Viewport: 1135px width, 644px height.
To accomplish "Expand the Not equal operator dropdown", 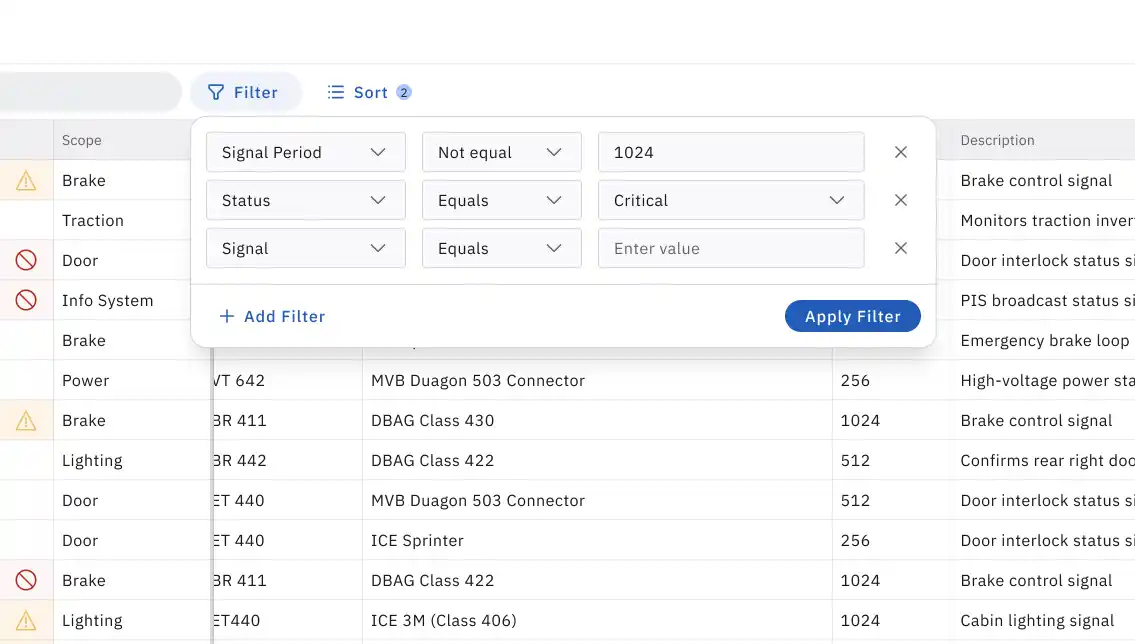I will (502, 152).
